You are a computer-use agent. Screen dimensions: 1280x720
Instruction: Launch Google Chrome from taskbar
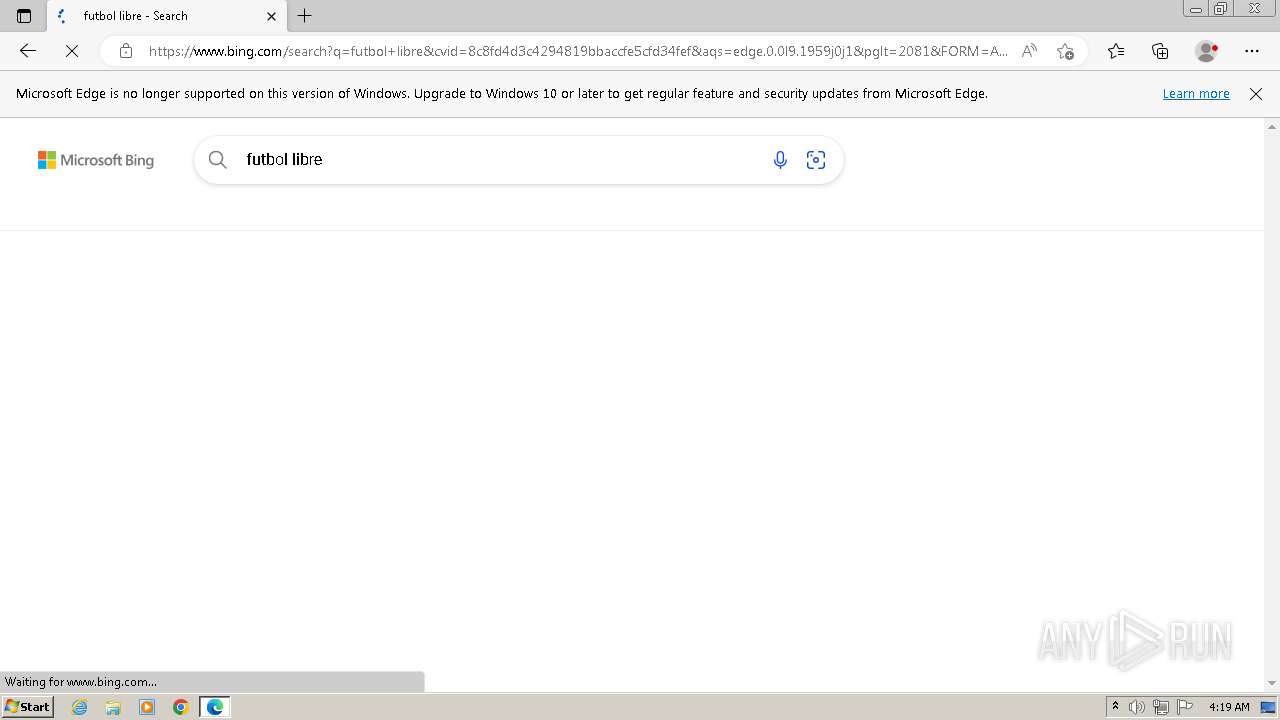pos(181,707)
